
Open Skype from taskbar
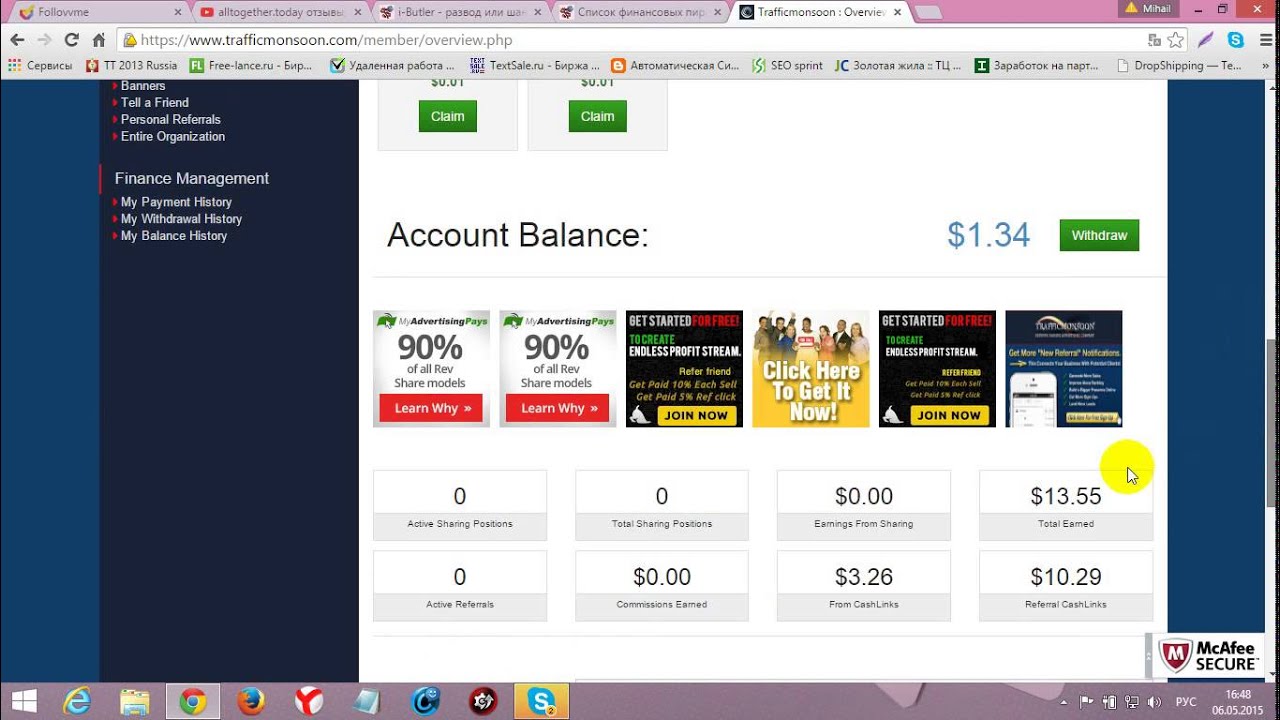(x=542, y=702)
